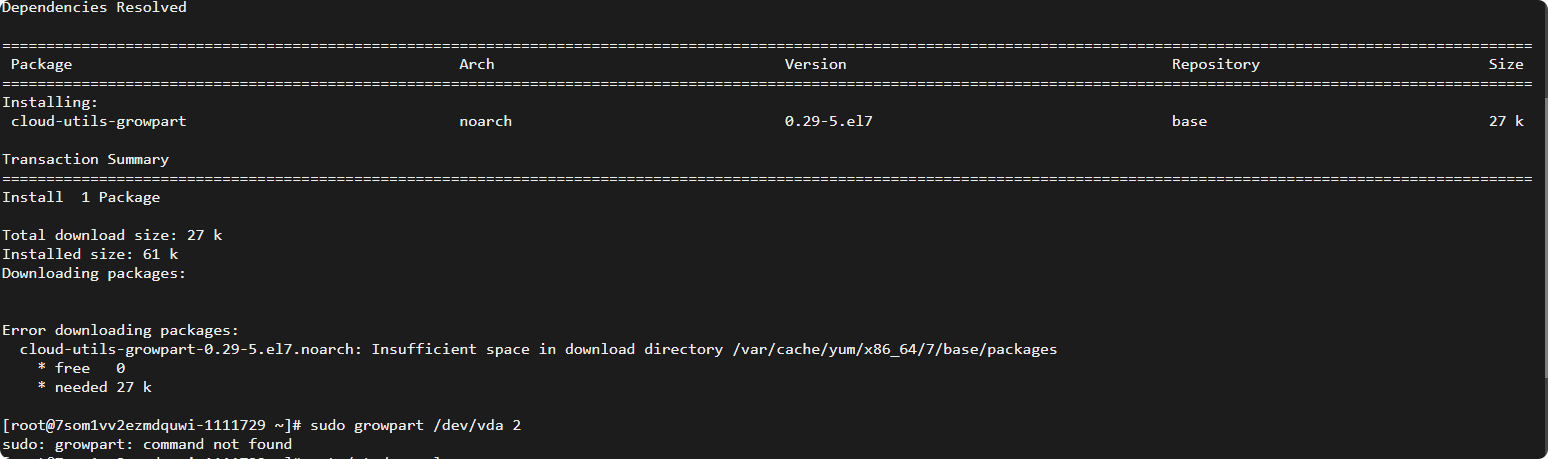Click the 'Transaction Summary' heading

86,159
